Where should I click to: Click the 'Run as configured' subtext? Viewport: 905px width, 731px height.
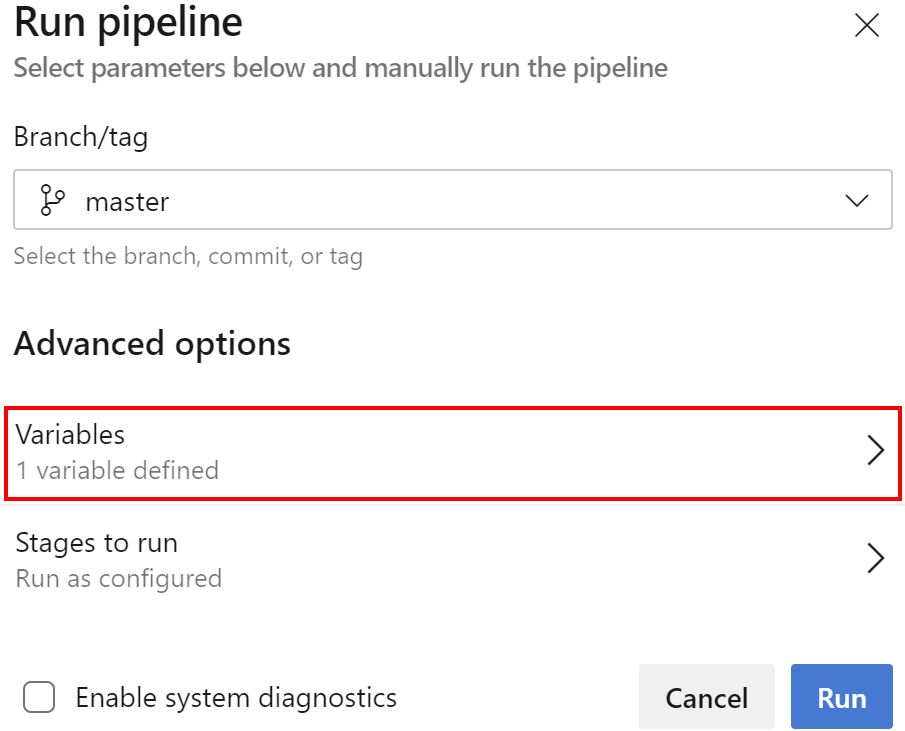pyautogui.click(x=118, y=578)
